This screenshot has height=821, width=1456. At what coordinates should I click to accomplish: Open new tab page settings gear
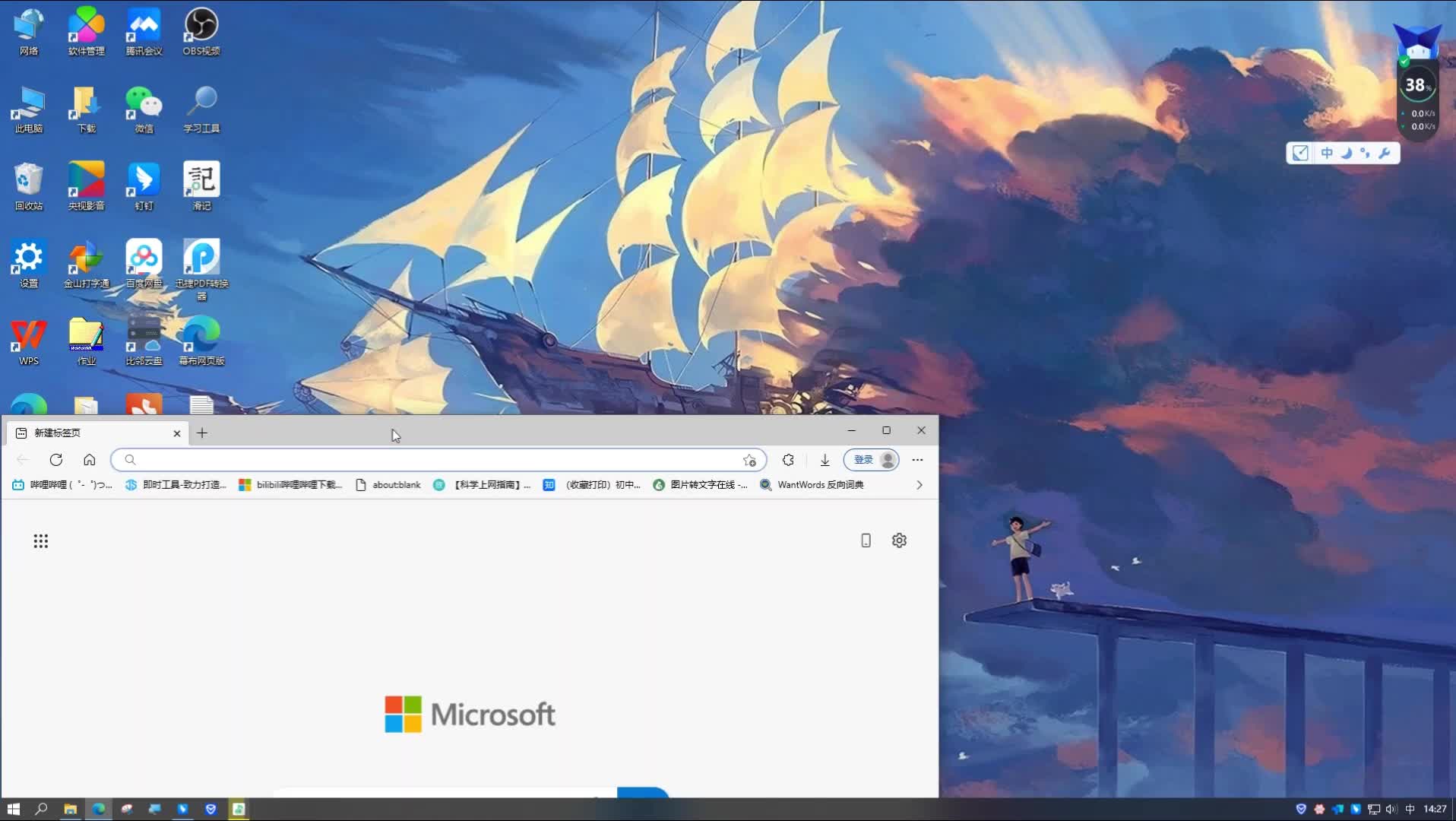tap(899, 540)
